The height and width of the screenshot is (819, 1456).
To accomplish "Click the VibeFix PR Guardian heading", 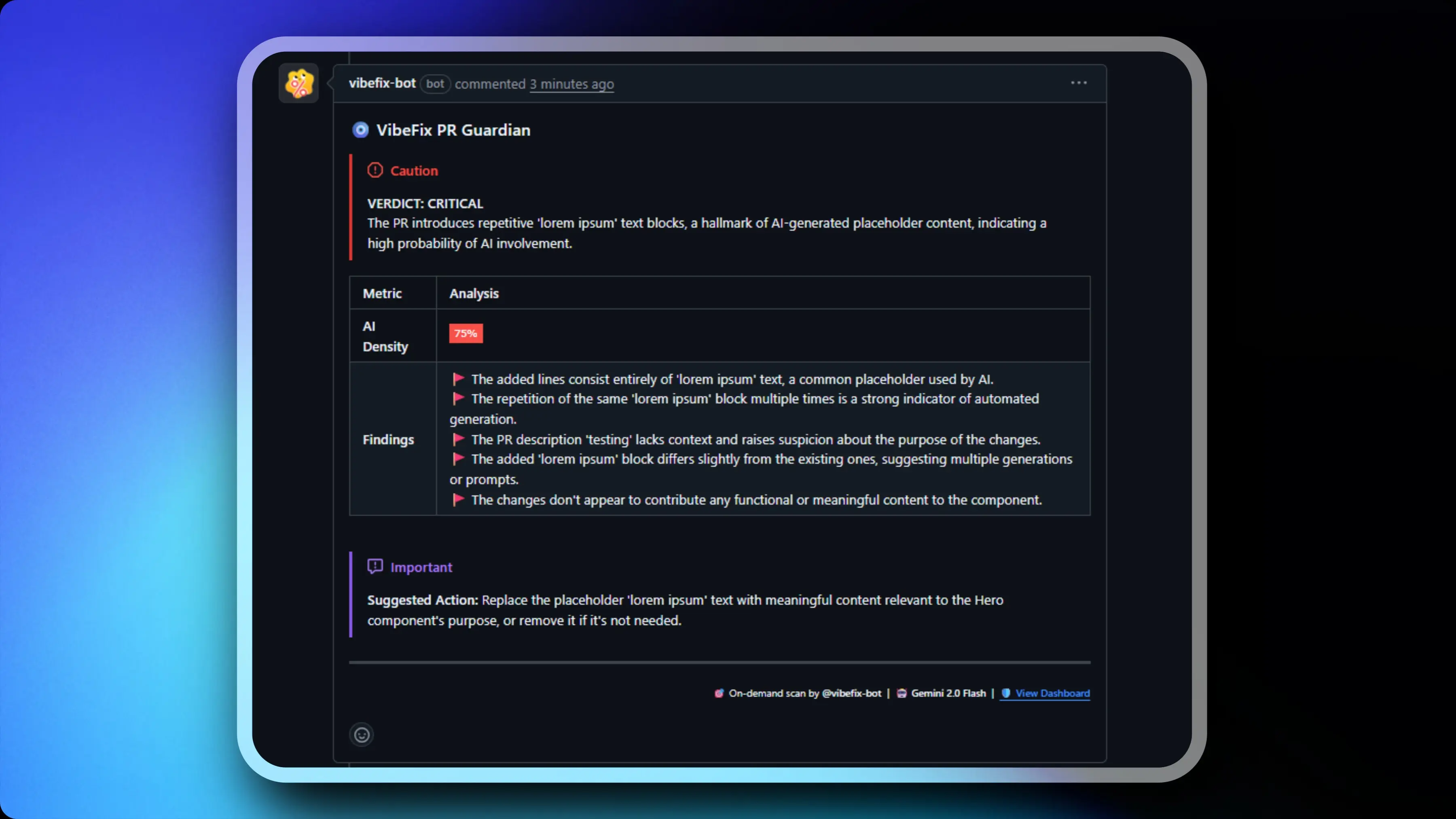I will point(453,129).
